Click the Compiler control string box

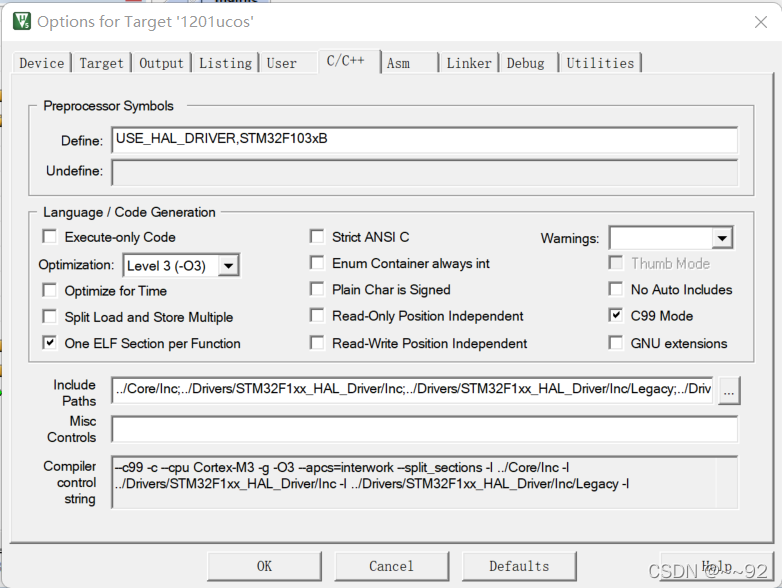point(424,482)
